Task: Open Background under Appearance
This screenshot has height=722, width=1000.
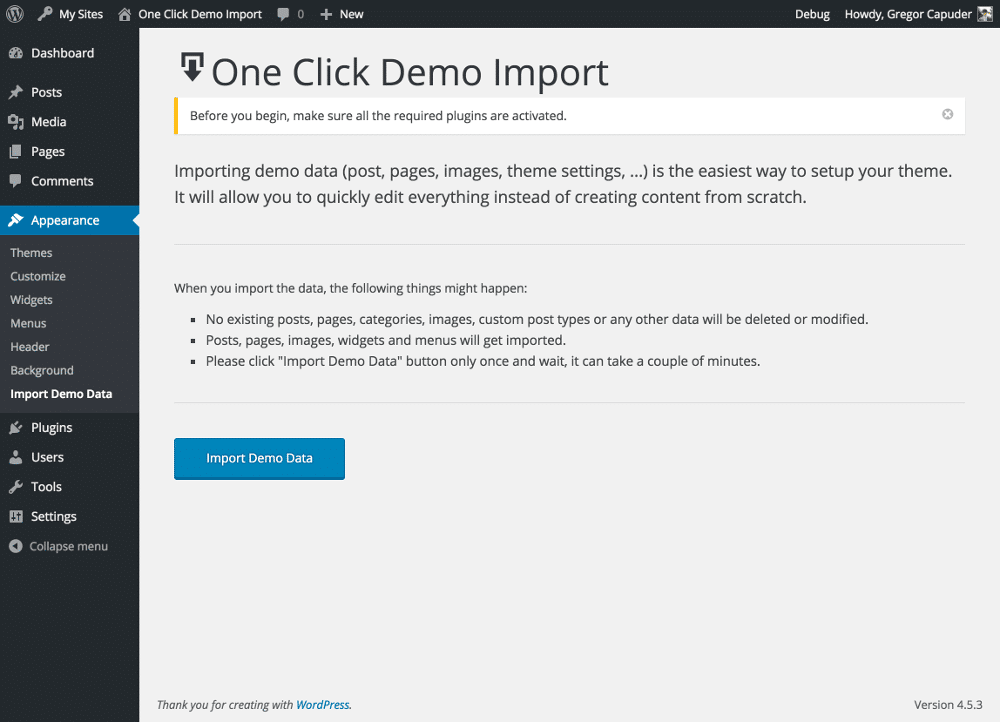Action: pyautogui.click(x=41, y=371)
